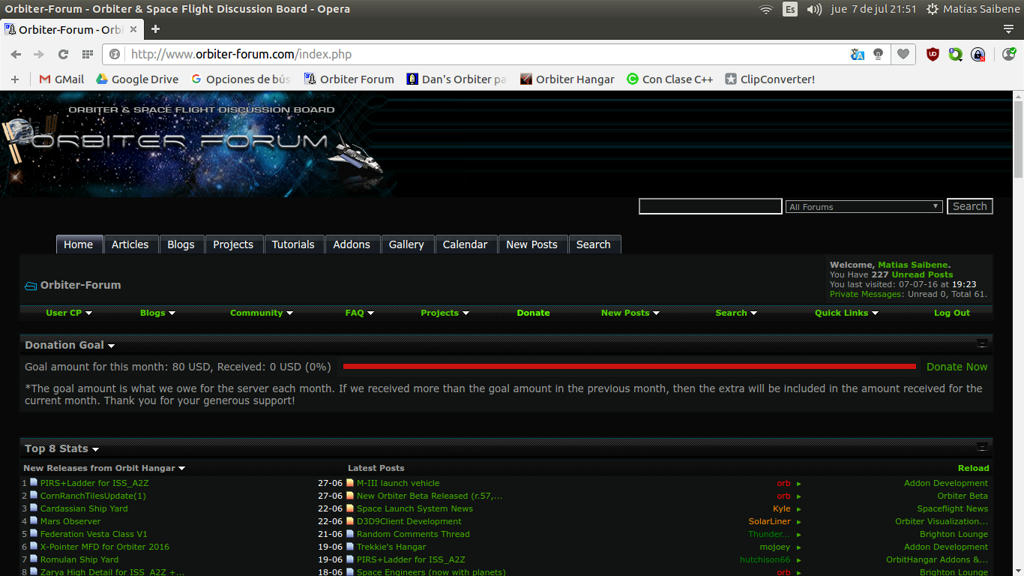Go forward with the browser forward arrow
The image size is (1024, 576).
39,54
